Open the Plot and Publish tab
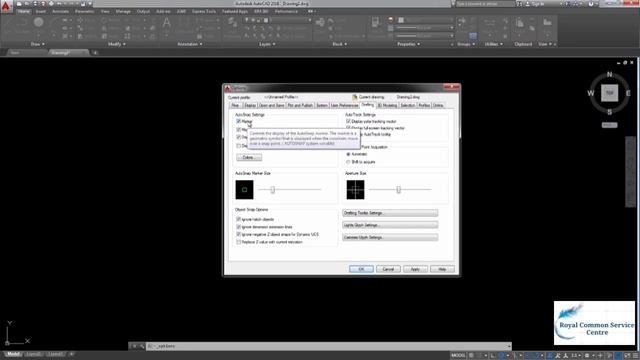Viewport: 640px width, 360px height. click(x=300, y=105)
